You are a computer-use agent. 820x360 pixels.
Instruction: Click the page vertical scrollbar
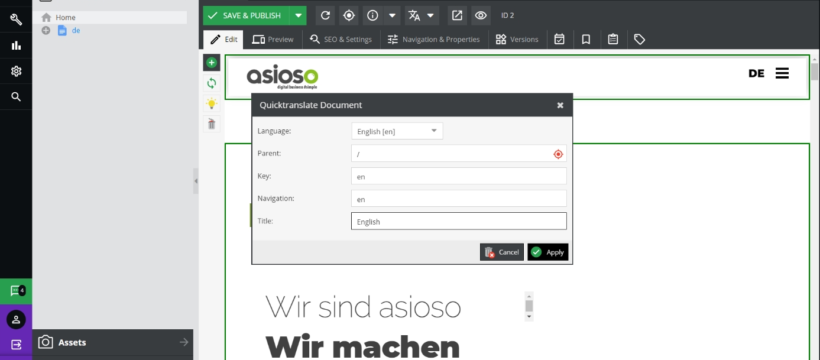[814, 207]
